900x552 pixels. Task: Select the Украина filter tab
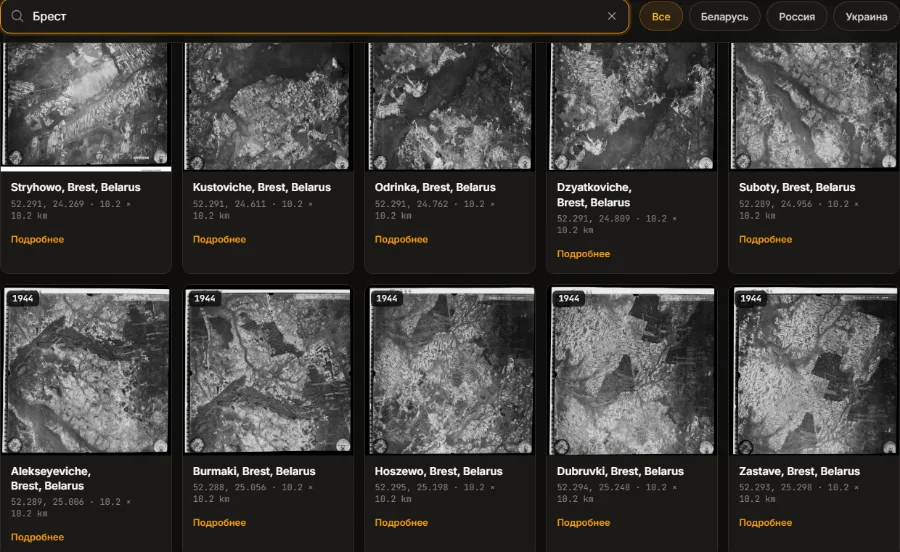click(866, 17)
